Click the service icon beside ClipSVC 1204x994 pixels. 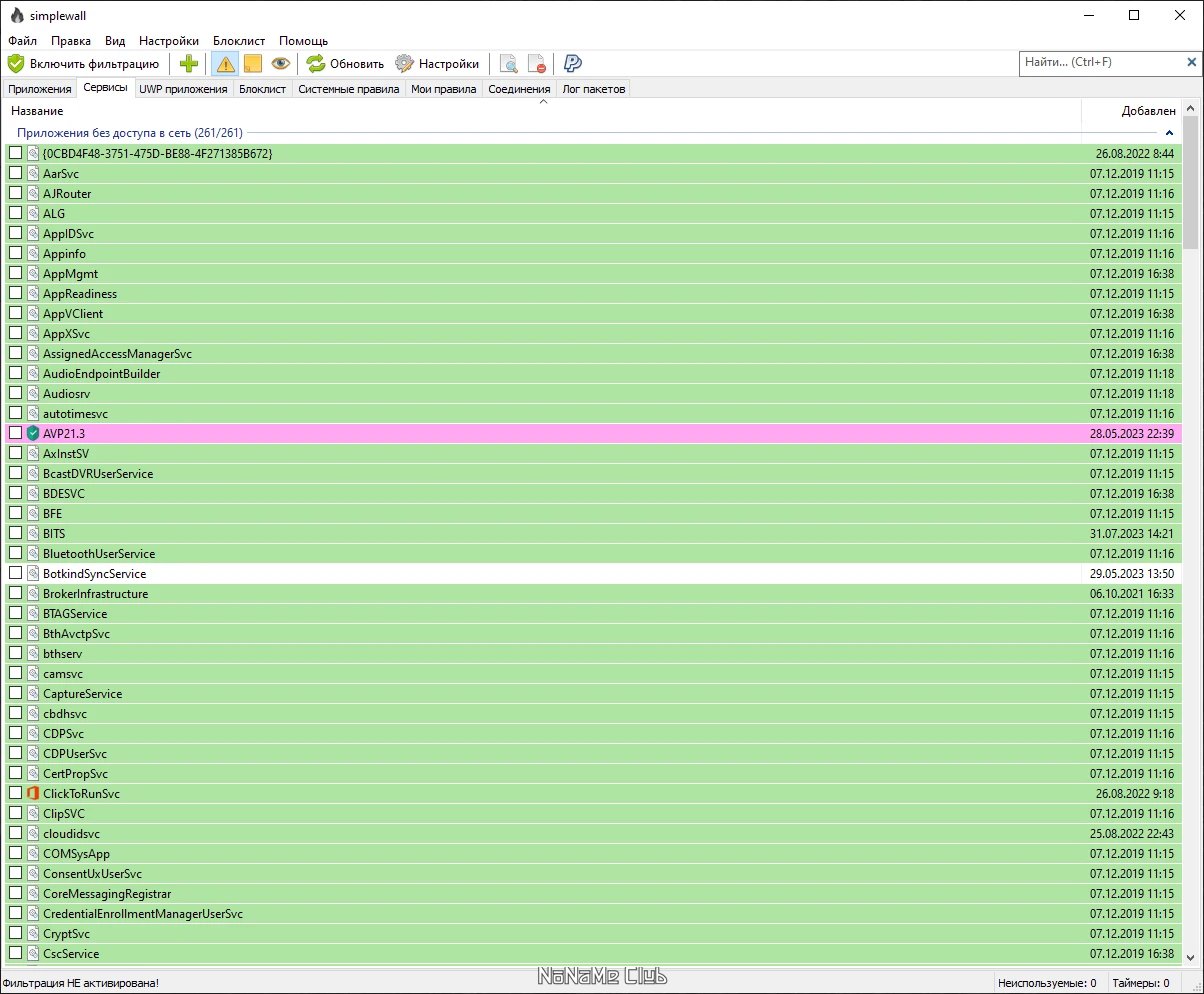pos(34,813)
